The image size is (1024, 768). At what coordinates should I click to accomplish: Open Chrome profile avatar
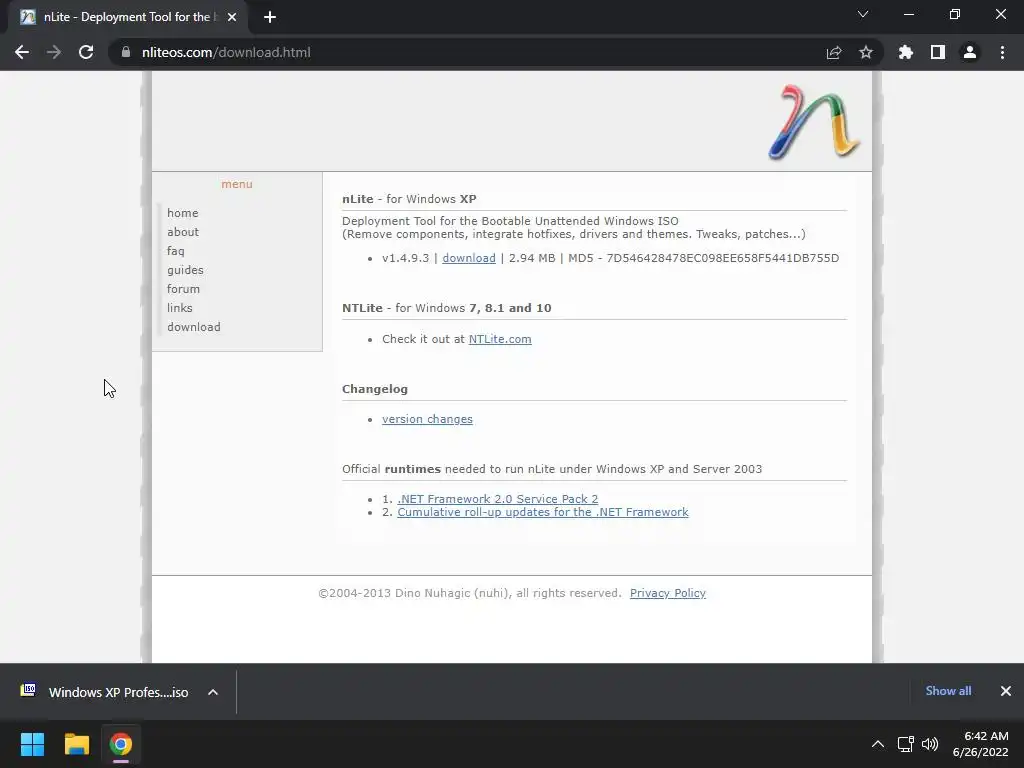point(970,52)
